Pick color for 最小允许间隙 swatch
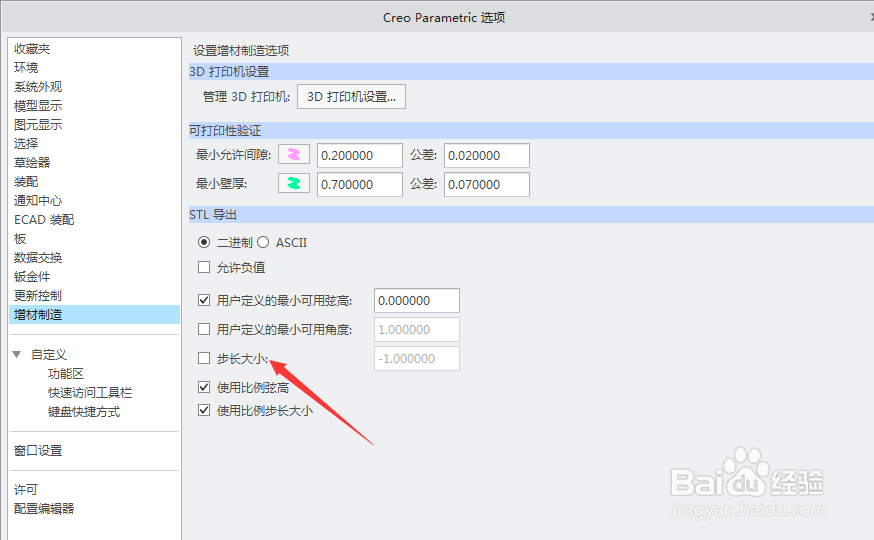The height and width of the screenshot is (540, 874). [294, 154]
